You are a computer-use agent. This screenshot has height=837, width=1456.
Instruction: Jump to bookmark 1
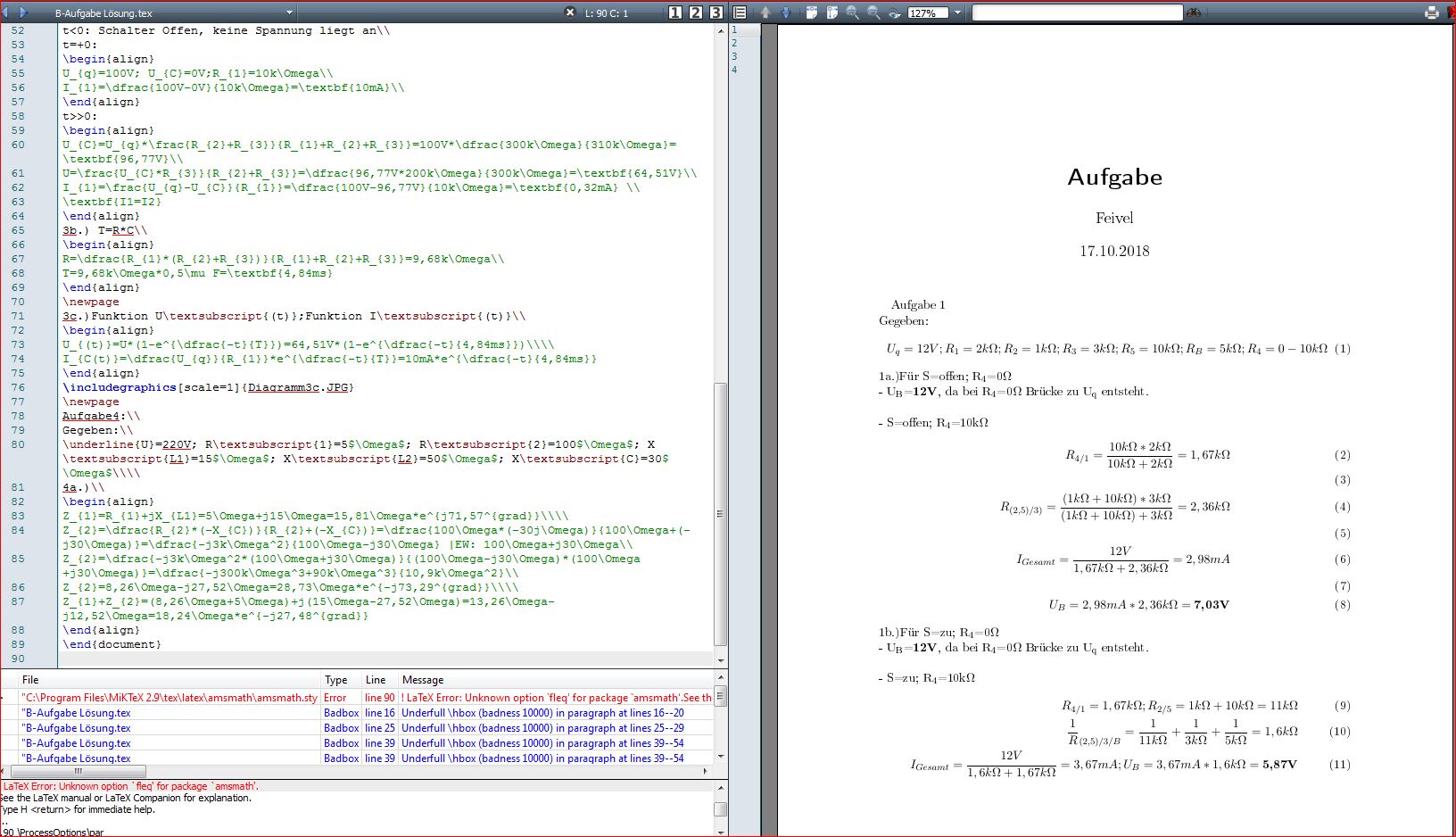coord(675,12)
